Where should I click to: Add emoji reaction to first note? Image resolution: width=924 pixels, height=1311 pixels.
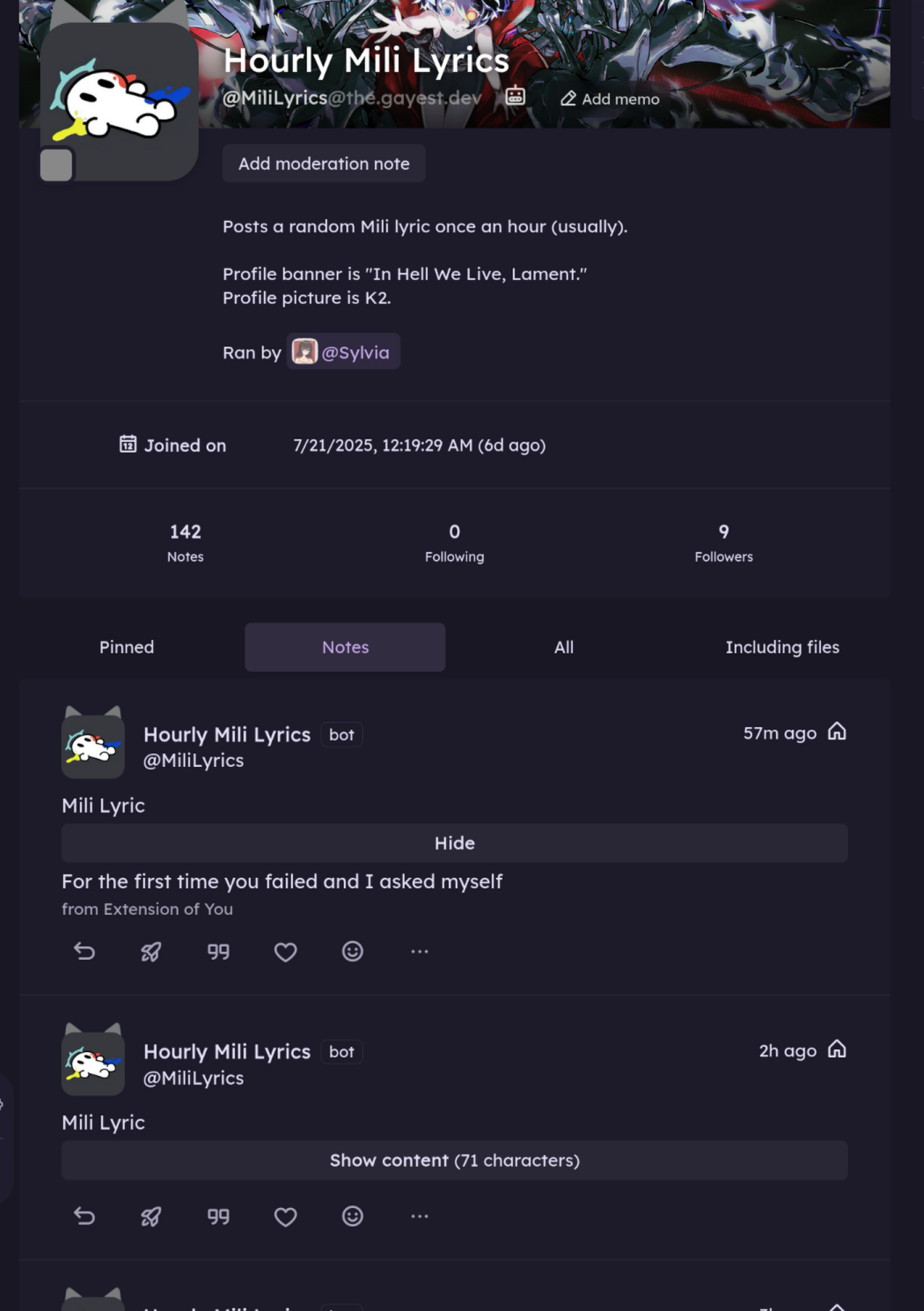[353, 951]
